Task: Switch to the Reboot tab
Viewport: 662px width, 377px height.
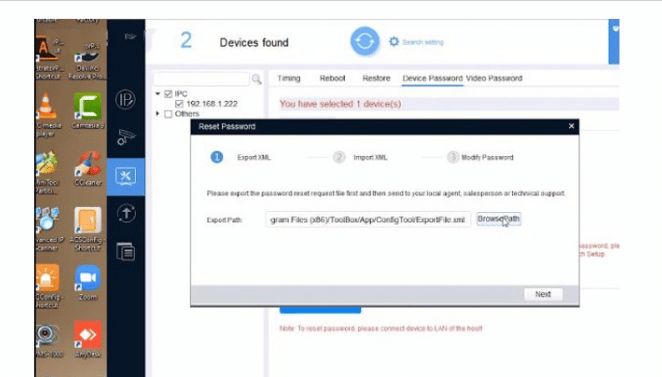Action: coord(332,78)
